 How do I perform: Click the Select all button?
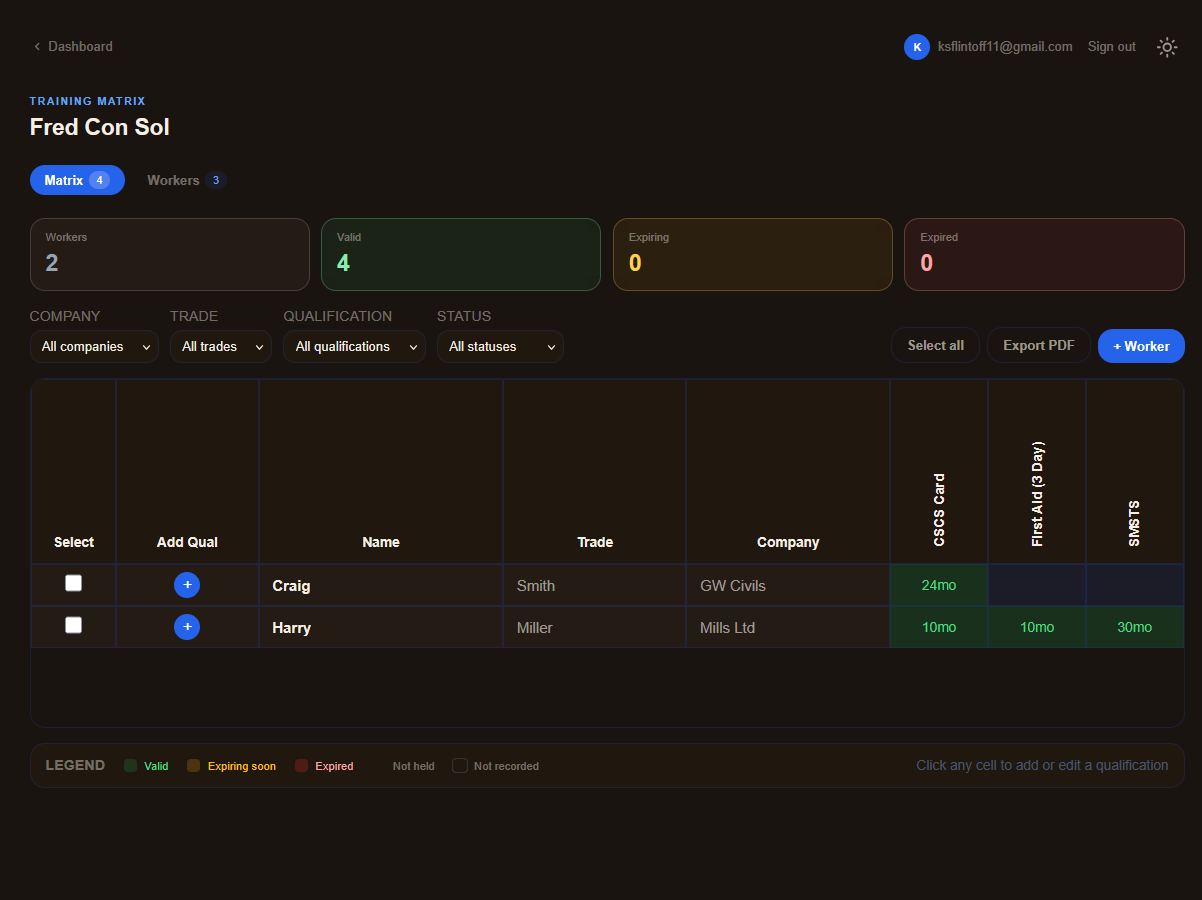(935, 345)
